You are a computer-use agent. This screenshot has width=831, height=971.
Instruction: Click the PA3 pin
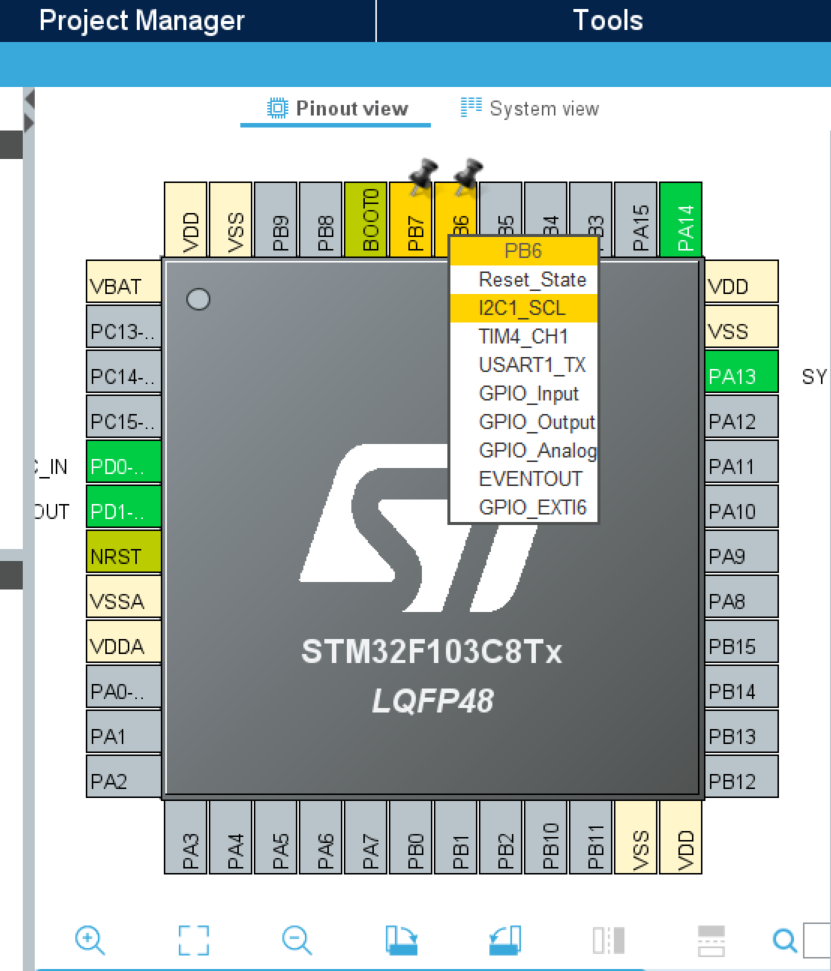(x=186, y=837)
